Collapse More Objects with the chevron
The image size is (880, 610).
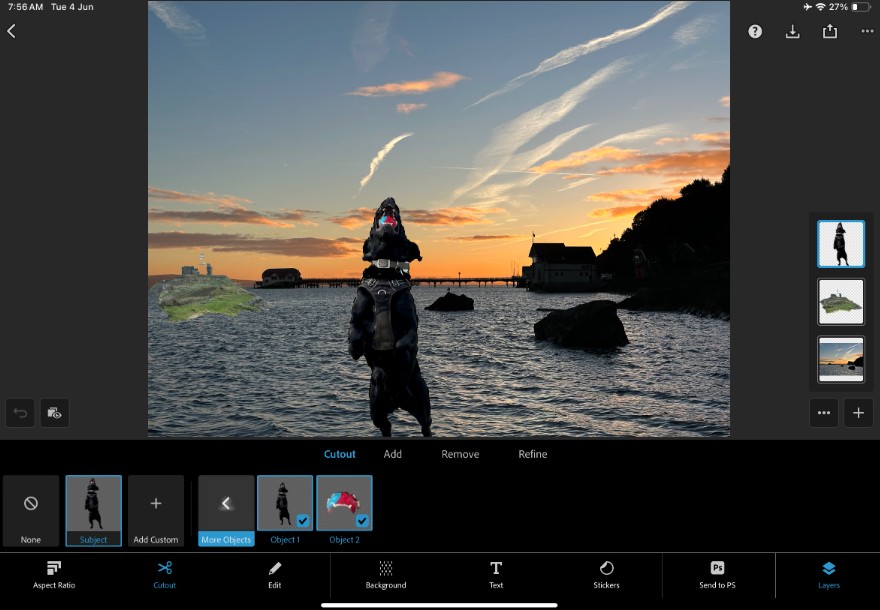[226, 504]
